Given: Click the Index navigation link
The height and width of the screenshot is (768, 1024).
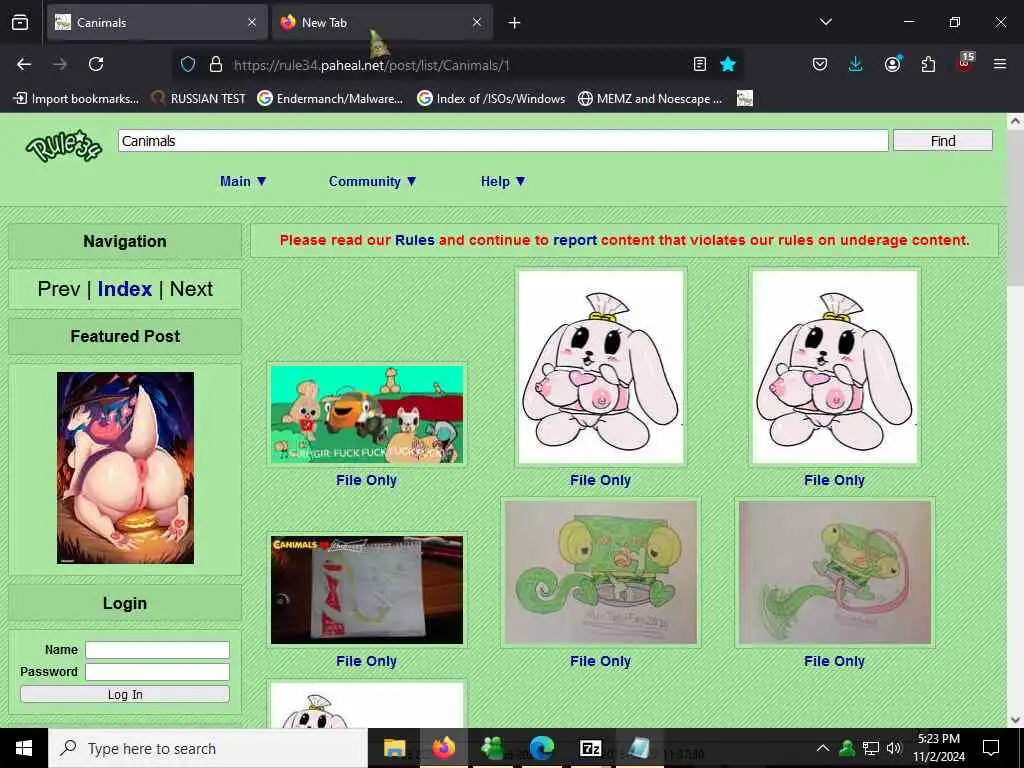Looking at the screenshot, I should click(x=125, y=289).
